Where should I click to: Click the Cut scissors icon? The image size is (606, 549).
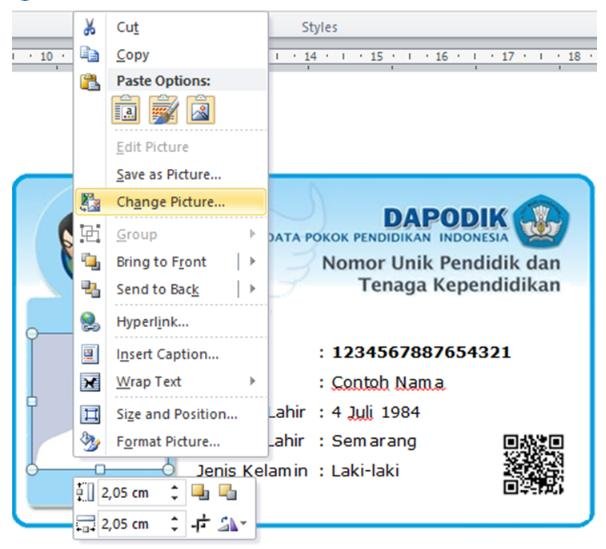[x=90, y=27]
